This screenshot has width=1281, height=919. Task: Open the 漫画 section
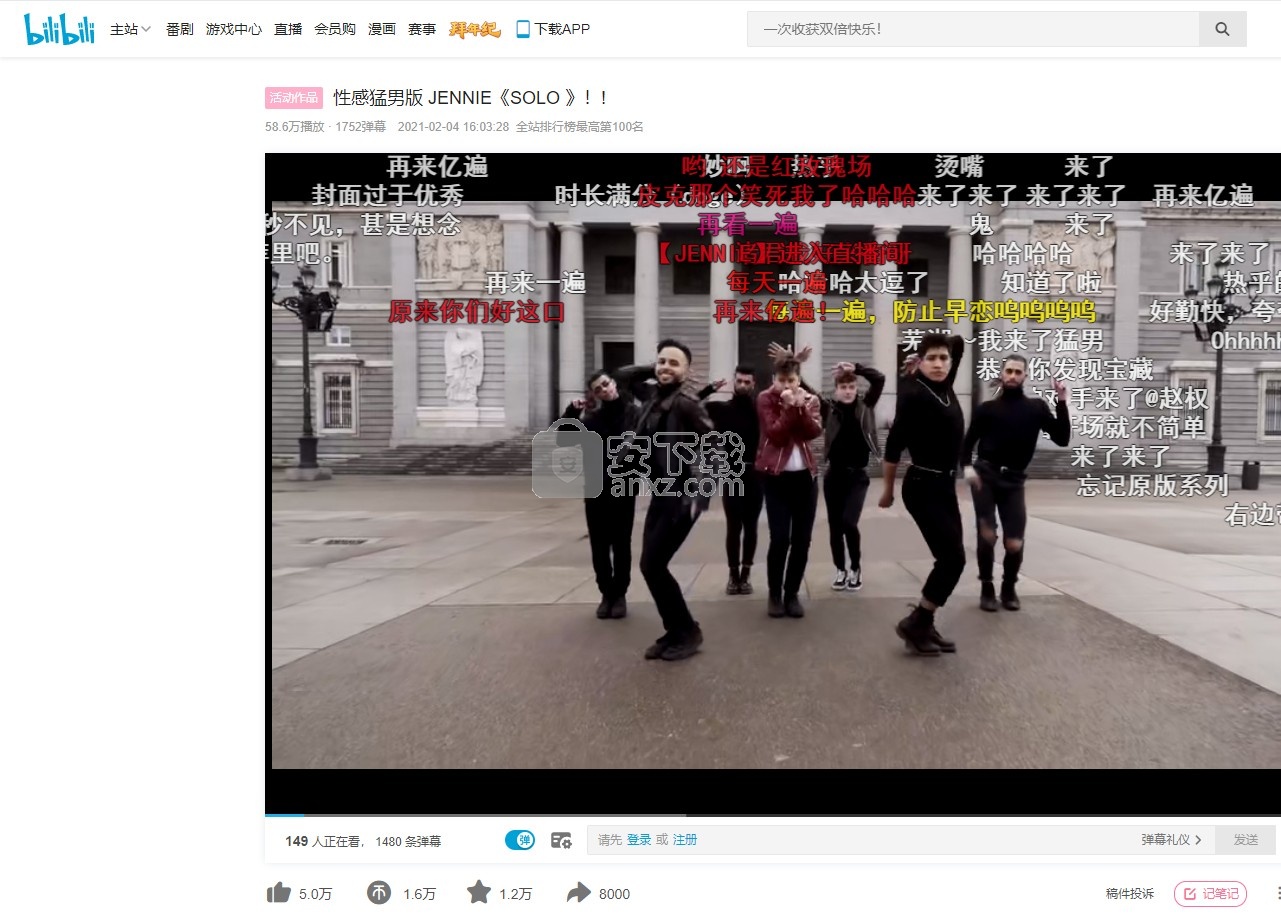[382, 29]
